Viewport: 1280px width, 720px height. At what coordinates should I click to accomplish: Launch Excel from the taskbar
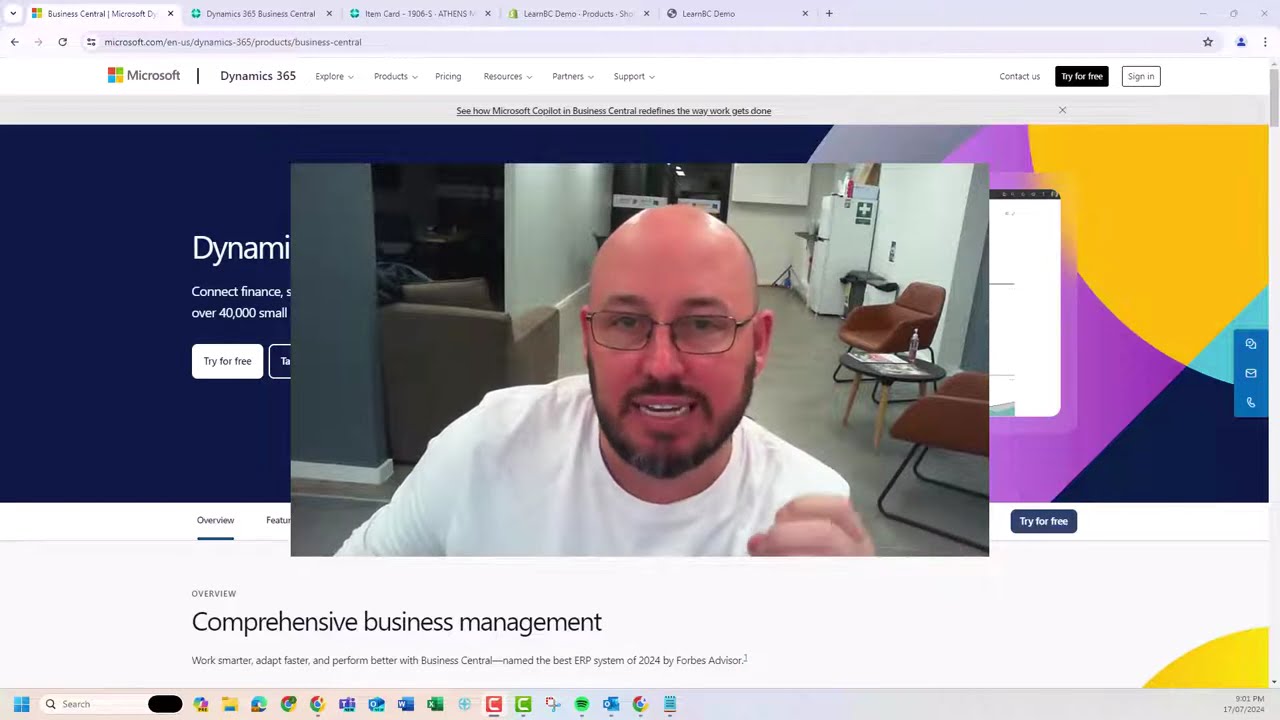coord(435,704)
